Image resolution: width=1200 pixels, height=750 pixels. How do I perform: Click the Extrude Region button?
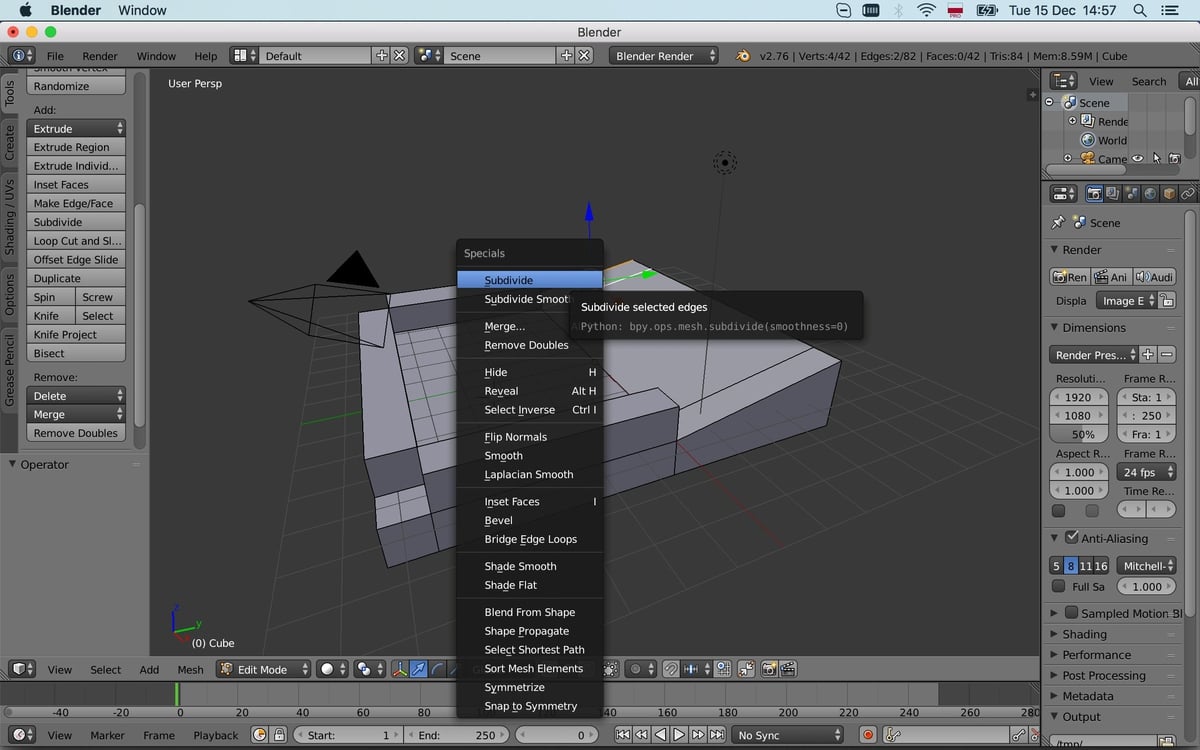76,147
